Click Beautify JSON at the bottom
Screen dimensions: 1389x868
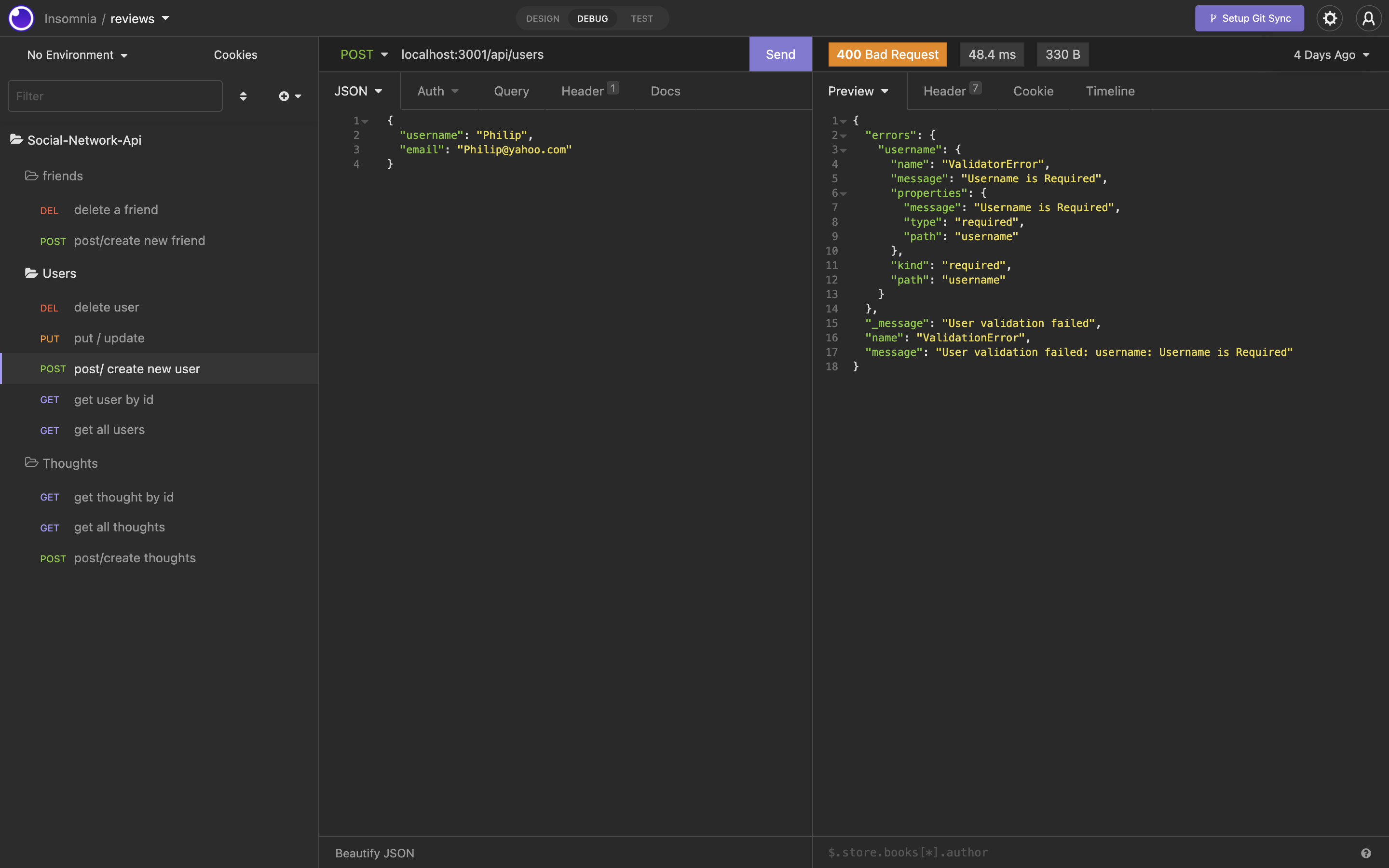point(374,853)
